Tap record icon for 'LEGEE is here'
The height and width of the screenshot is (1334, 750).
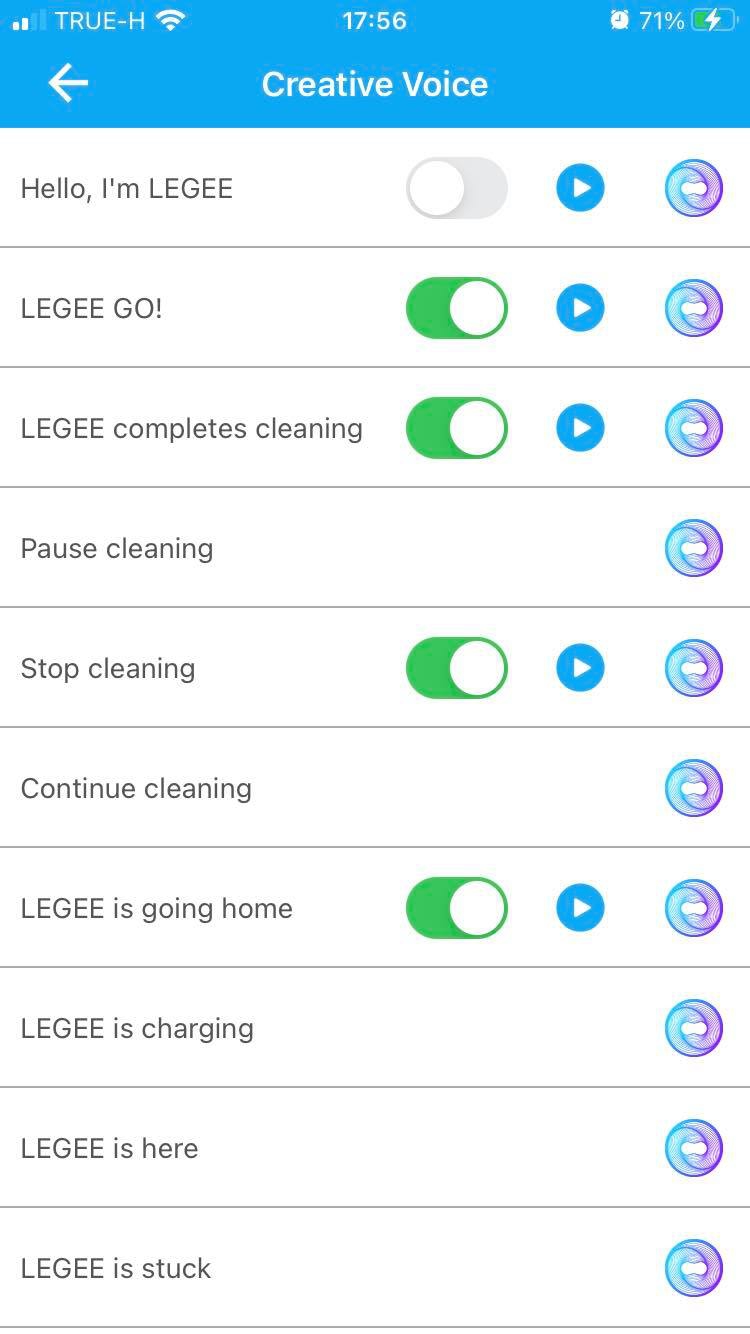point(693,1148)
